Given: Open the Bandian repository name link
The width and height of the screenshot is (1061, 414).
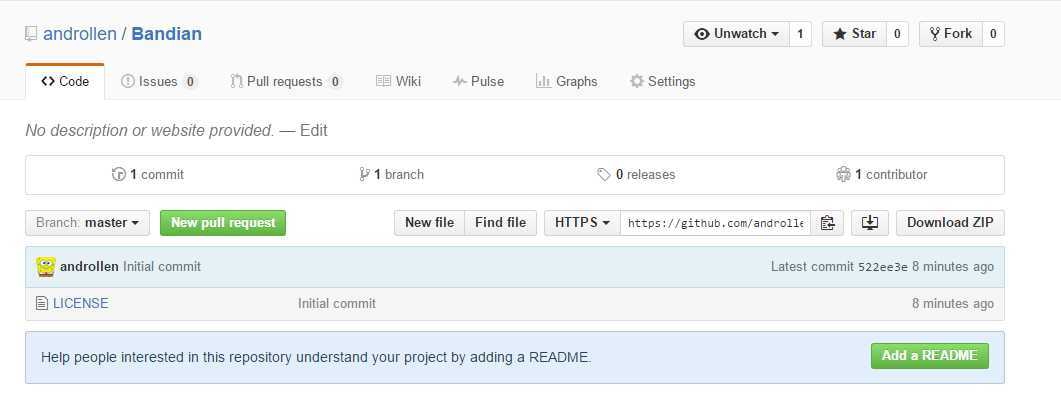Looking at the screenshot, I should coord(166,34).
